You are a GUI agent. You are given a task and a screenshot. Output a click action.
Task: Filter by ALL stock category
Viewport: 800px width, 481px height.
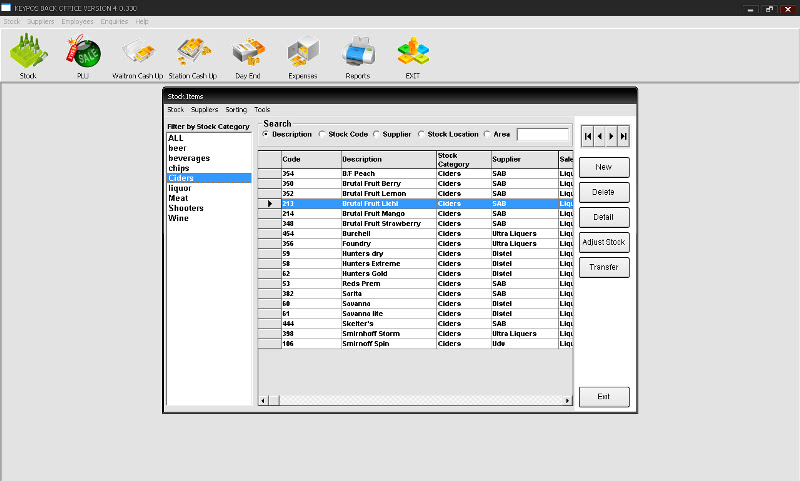(x=209, y=138)
